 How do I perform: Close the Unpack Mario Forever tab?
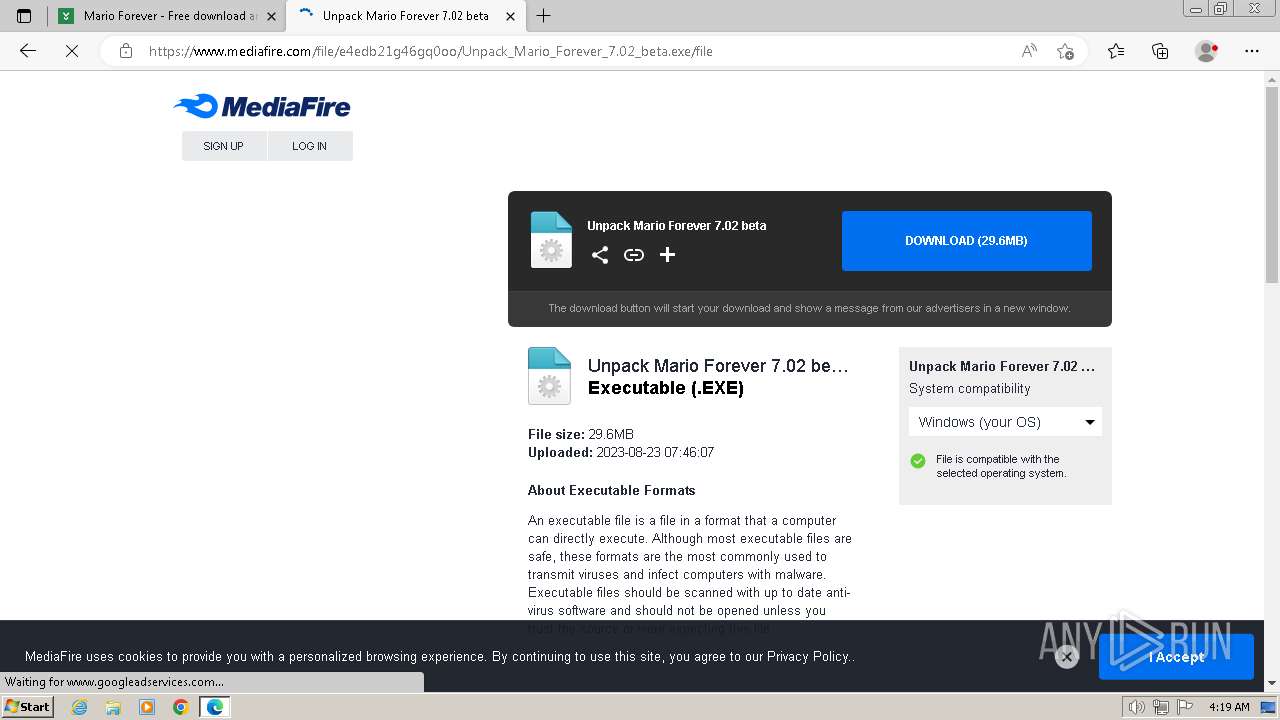510,16
